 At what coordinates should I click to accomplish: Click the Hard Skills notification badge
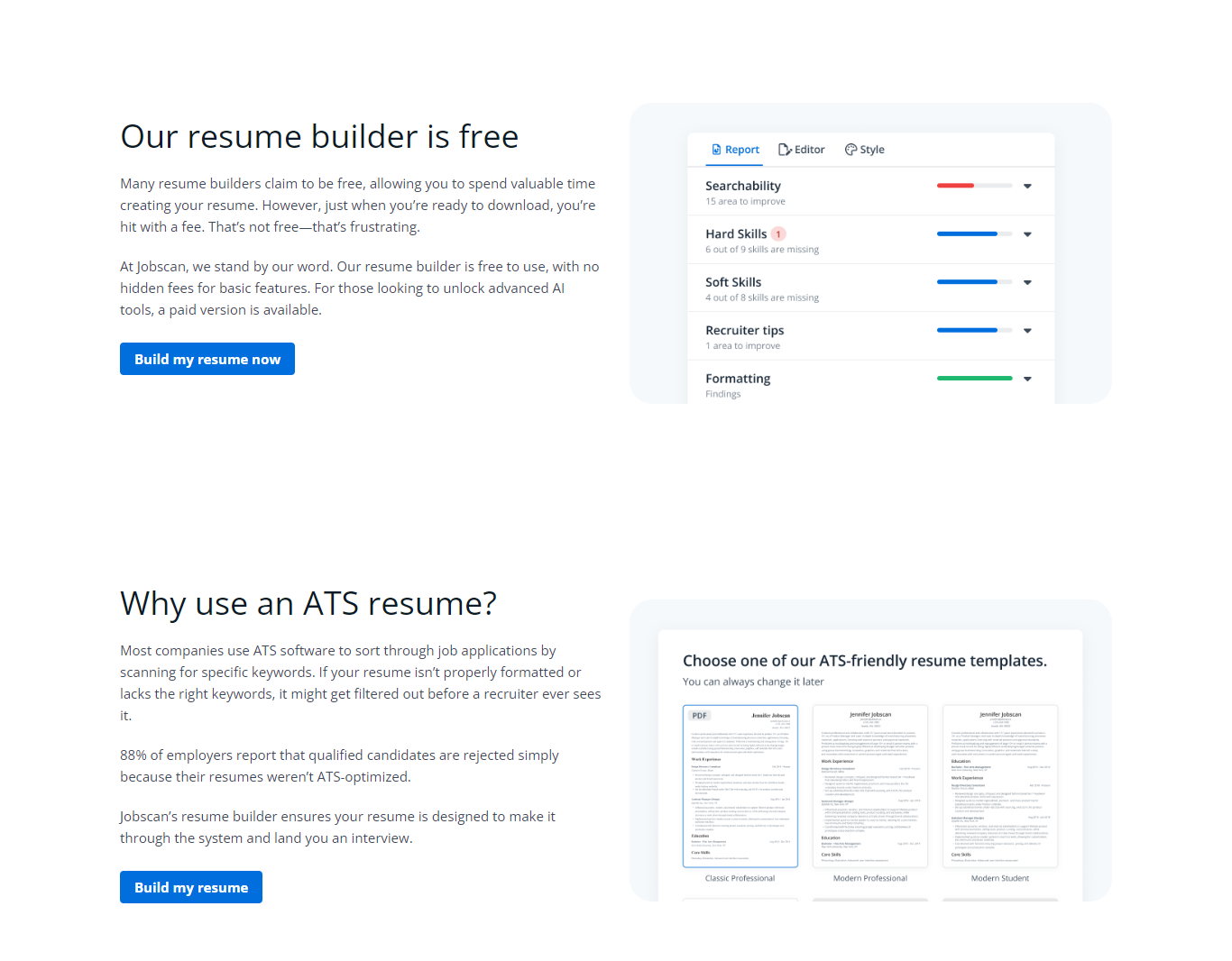pos(777,233)
